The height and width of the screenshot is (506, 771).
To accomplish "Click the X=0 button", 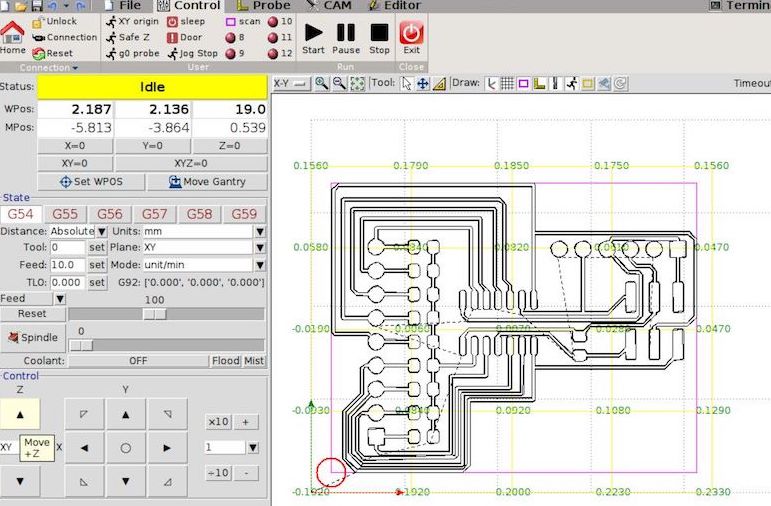I will click(x=75, y=146).
